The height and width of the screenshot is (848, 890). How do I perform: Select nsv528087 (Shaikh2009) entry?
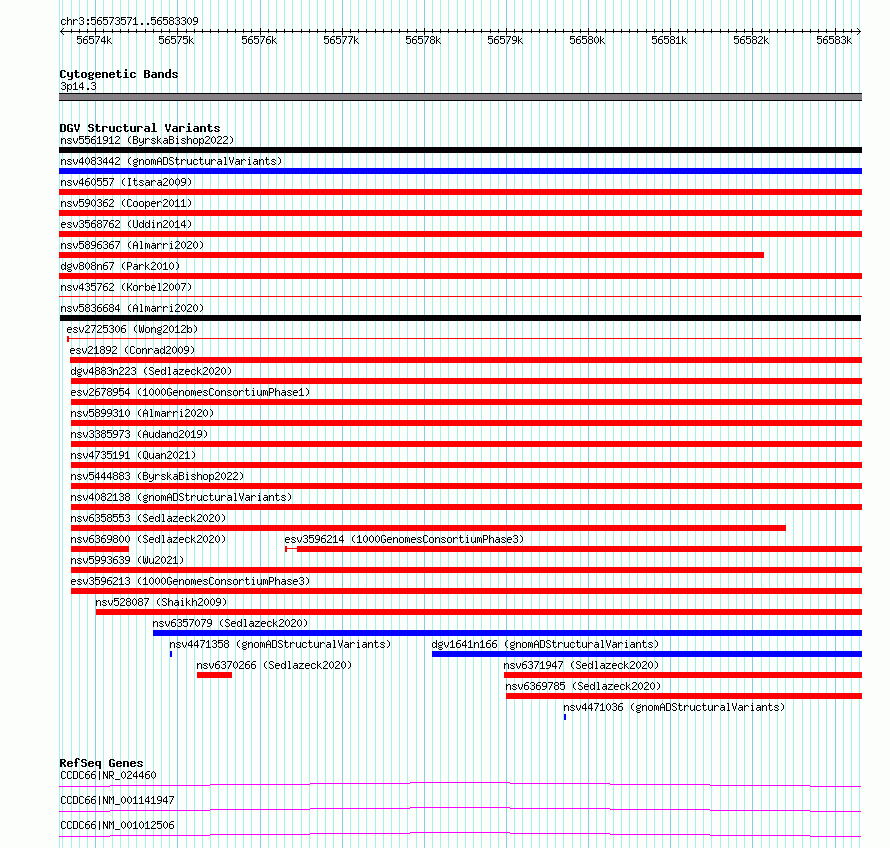click(161, 602)
